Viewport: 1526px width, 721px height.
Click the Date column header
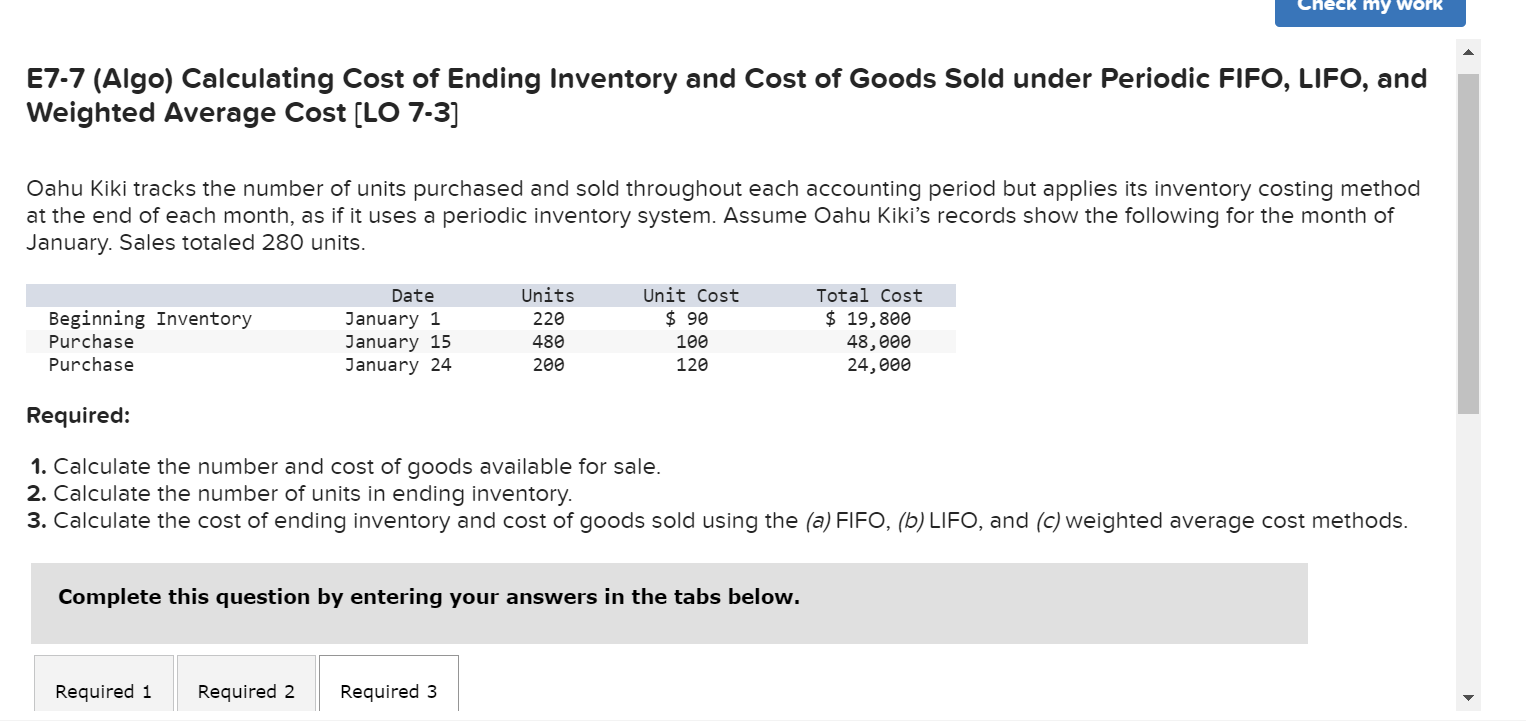click(x=413, y=295)
